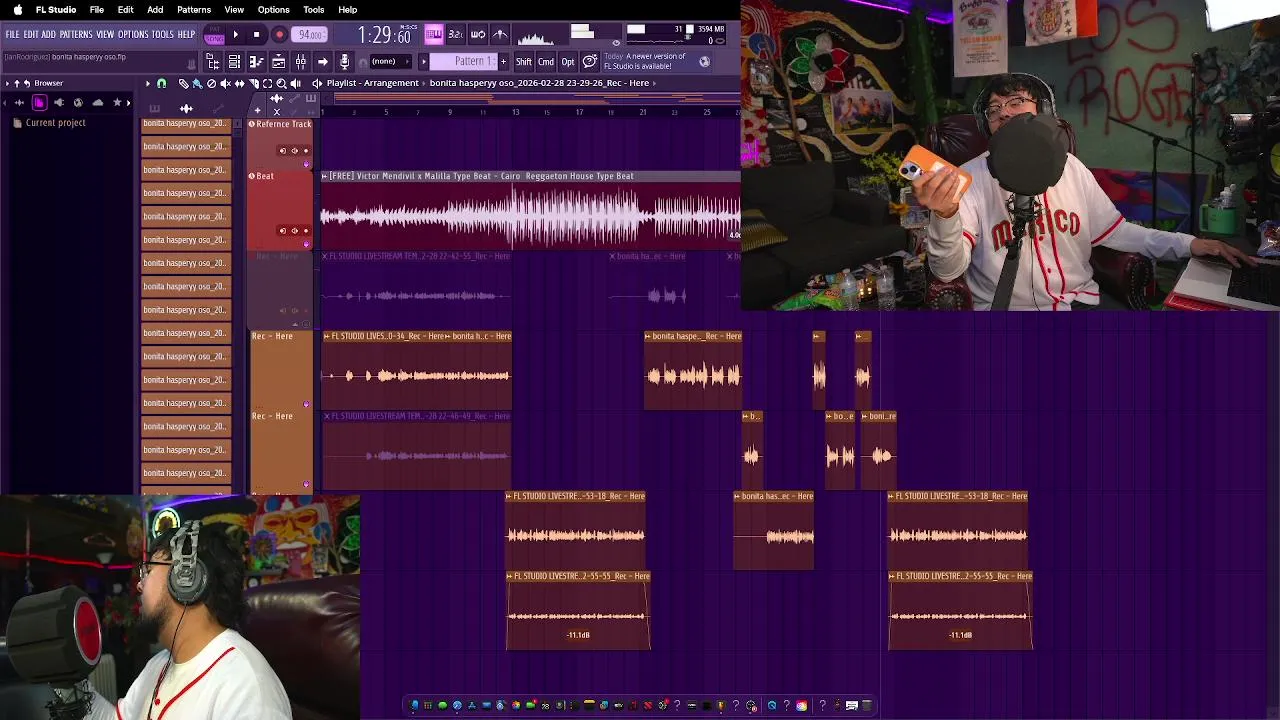
Task: Click the Play button
Action: click(236, 34)
